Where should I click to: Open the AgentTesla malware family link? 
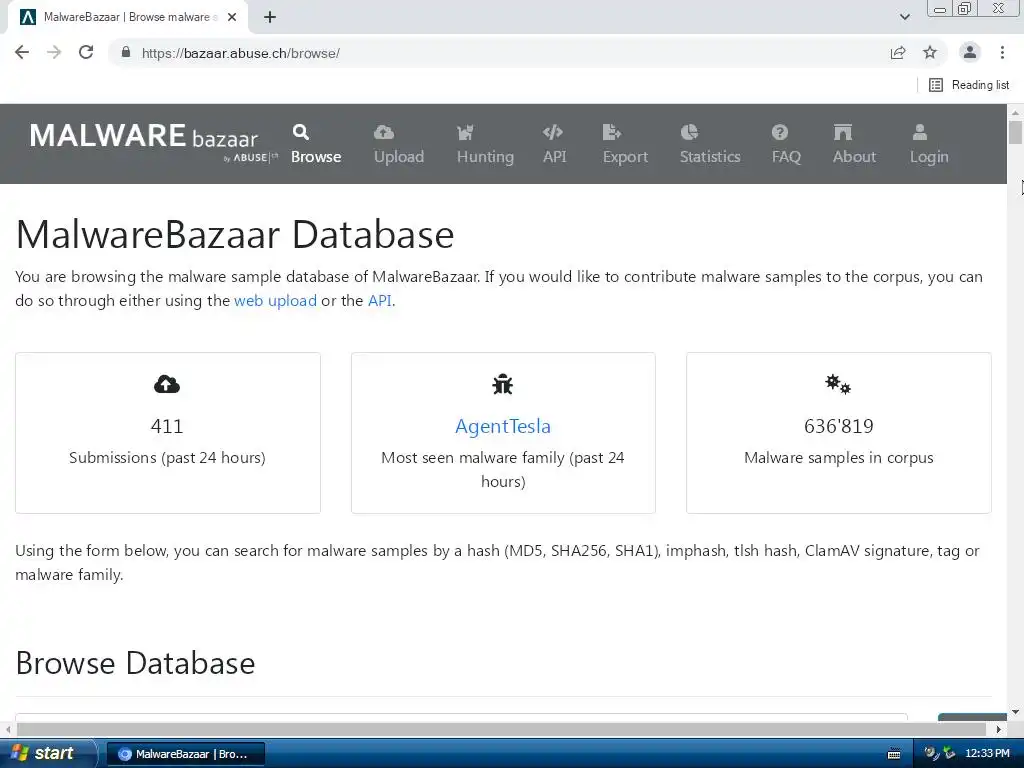tap(503, 426)
